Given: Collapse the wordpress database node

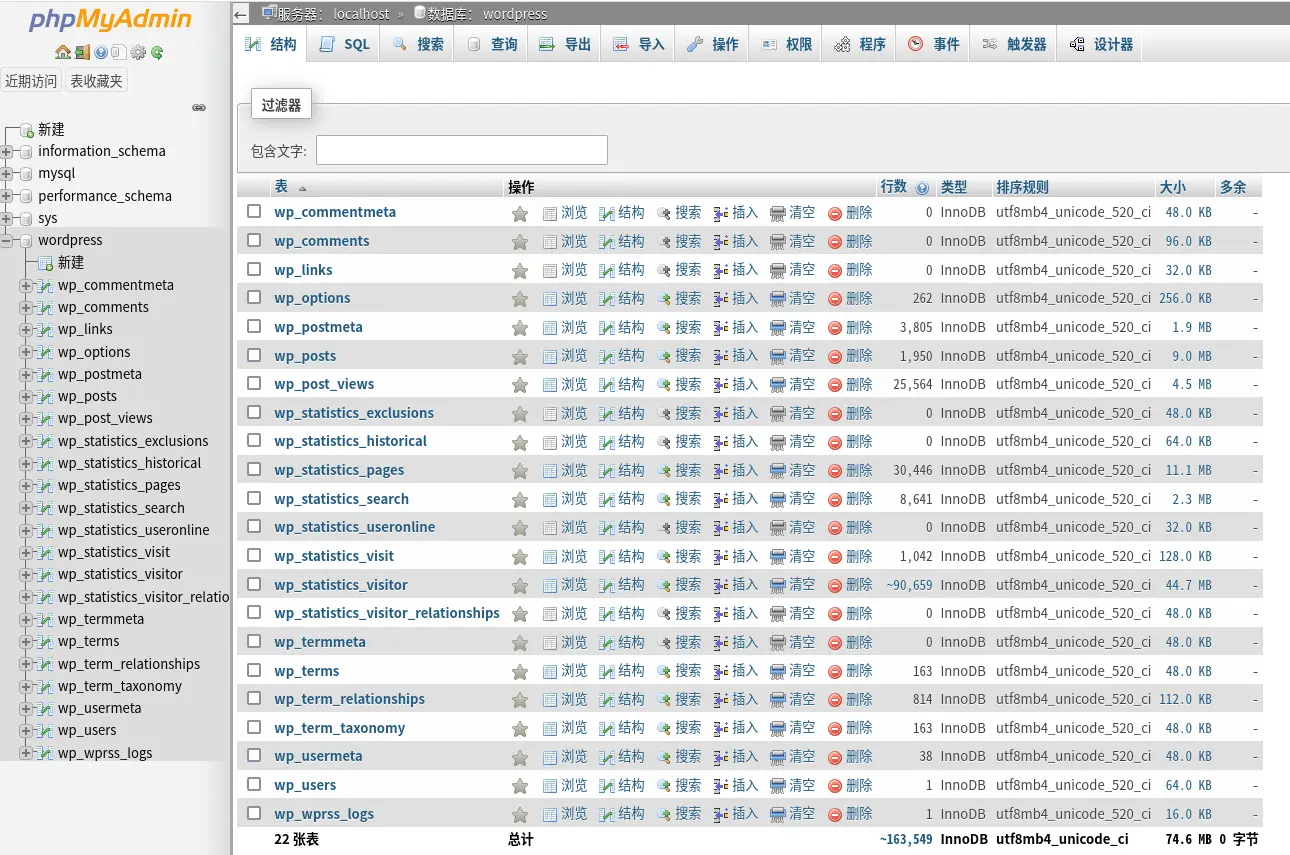Looking at the screenshot, I should [x=6, y=241].
